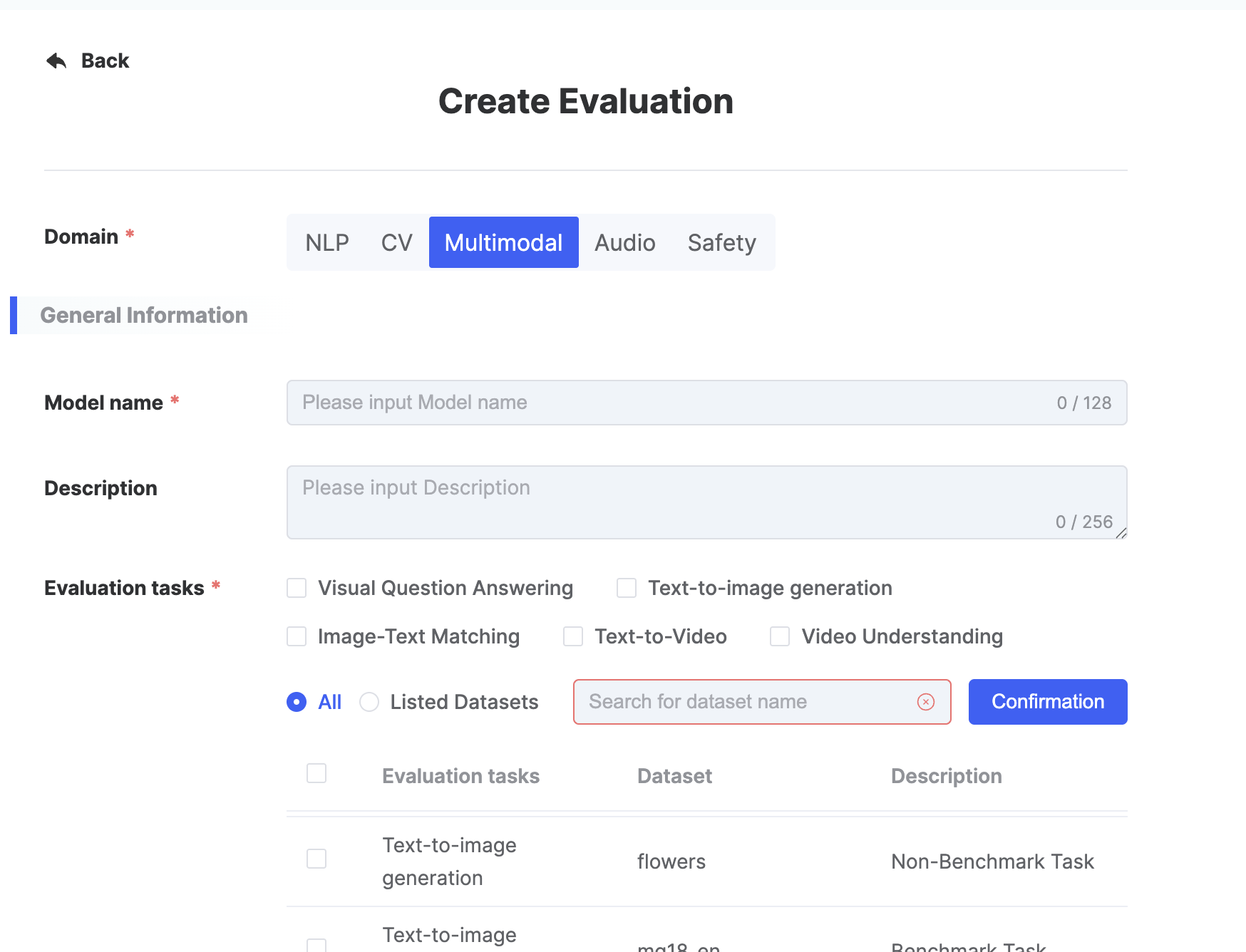Toggle the select-all checkbox in table header
The image size is (1246, 952).
tap(316, 773)
